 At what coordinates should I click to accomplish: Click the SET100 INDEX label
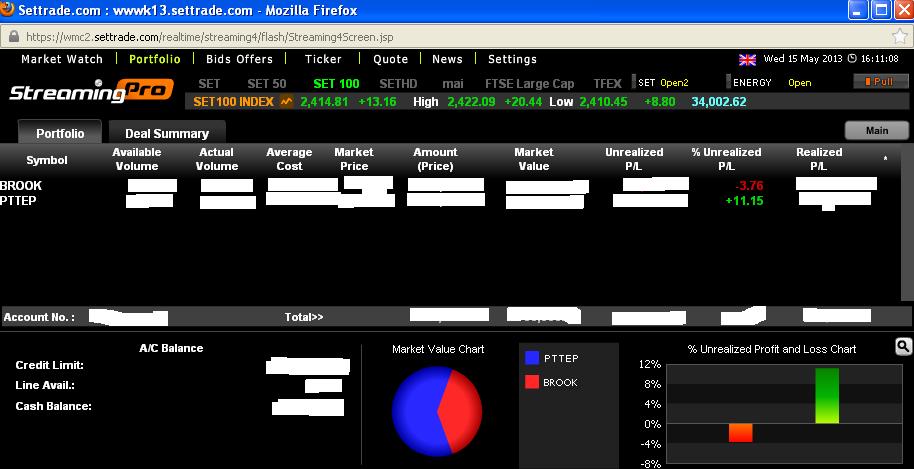pyautogui.click(x=233, y=101)
